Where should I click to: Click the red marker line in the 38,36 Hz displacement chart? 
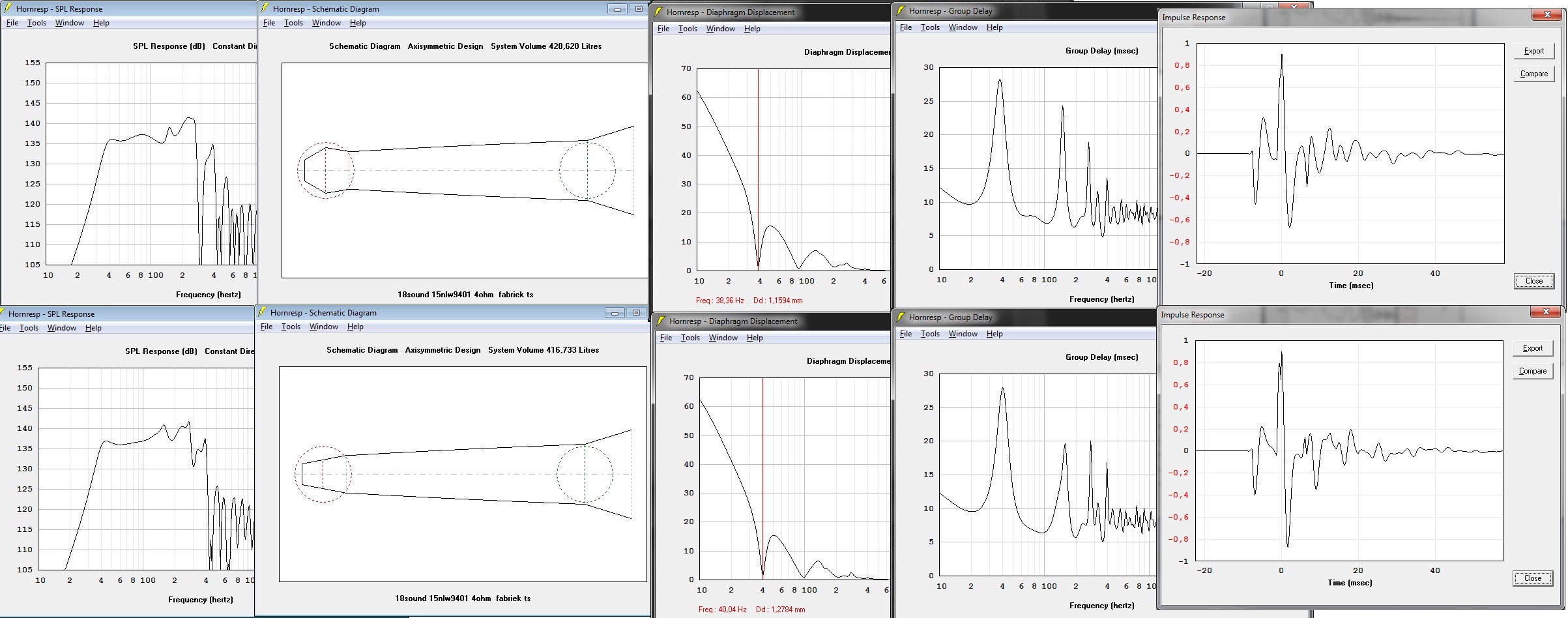pyautogui.click(x=758, y=169)
